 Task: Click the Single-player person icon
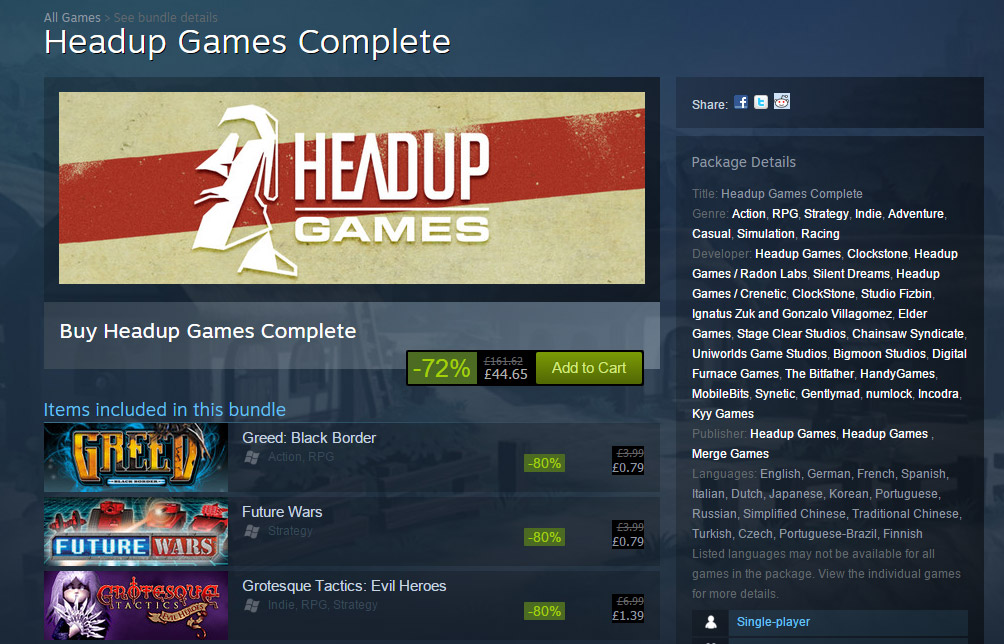coord(710,622)
